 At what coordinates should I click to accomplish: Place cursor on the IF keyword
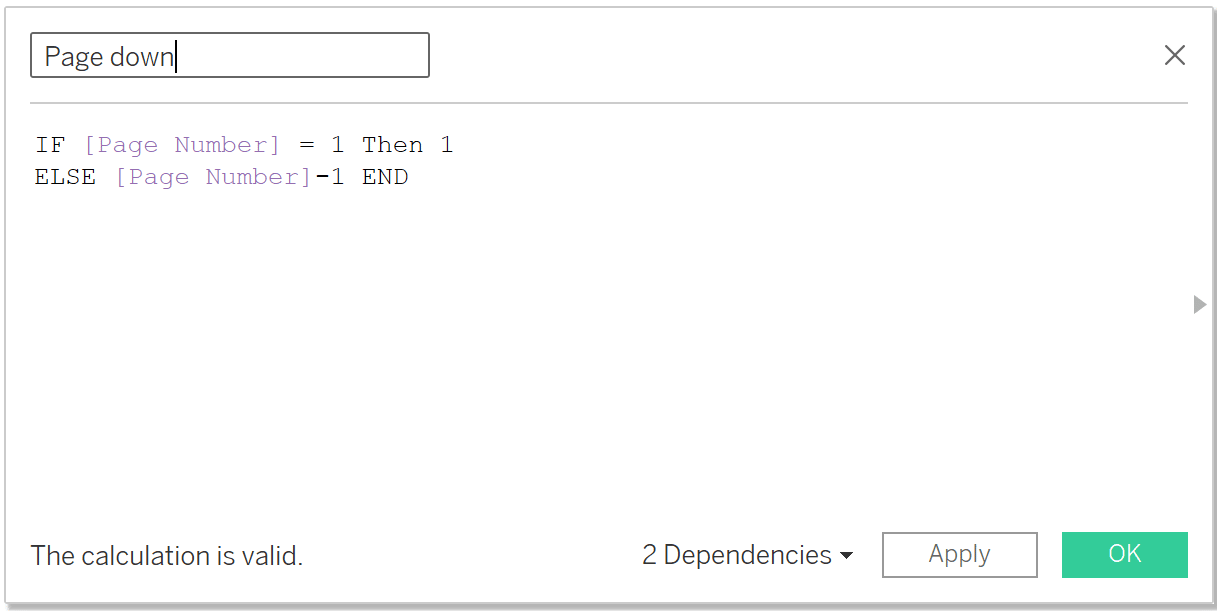click(50, 145)
